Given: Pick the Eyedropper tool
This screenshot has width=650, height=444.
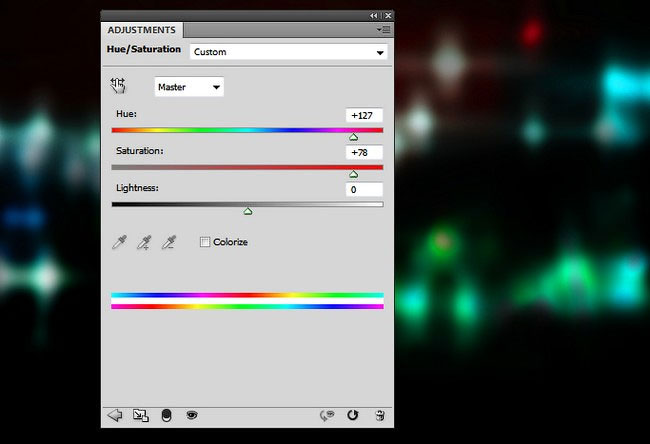Looking at the screenshot, I should coord(119,242).
